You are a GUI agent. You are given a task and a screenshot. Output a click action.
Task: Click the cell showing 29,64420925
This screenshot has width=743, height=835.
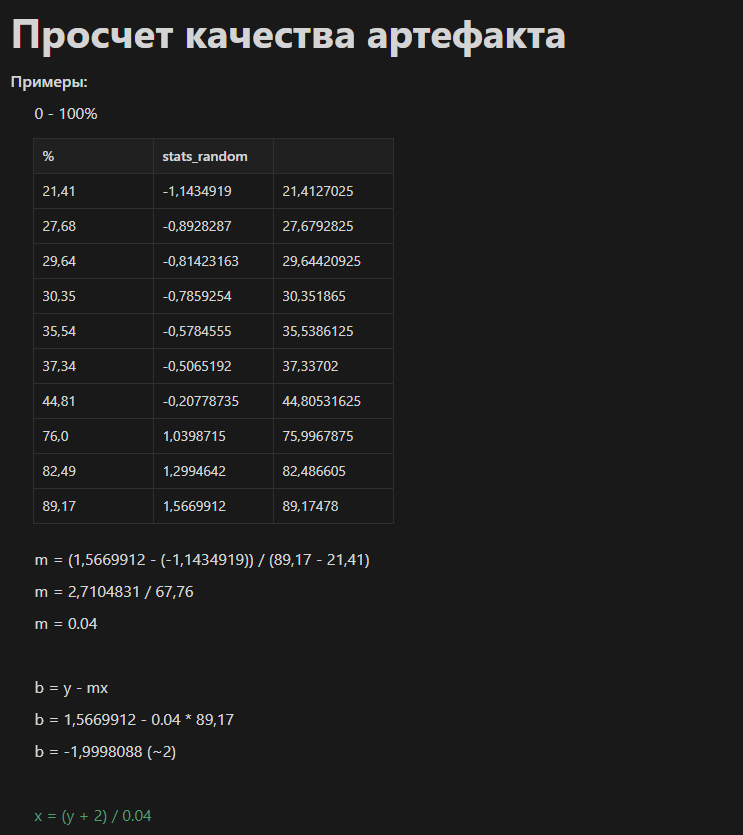[x=333, y=261]
